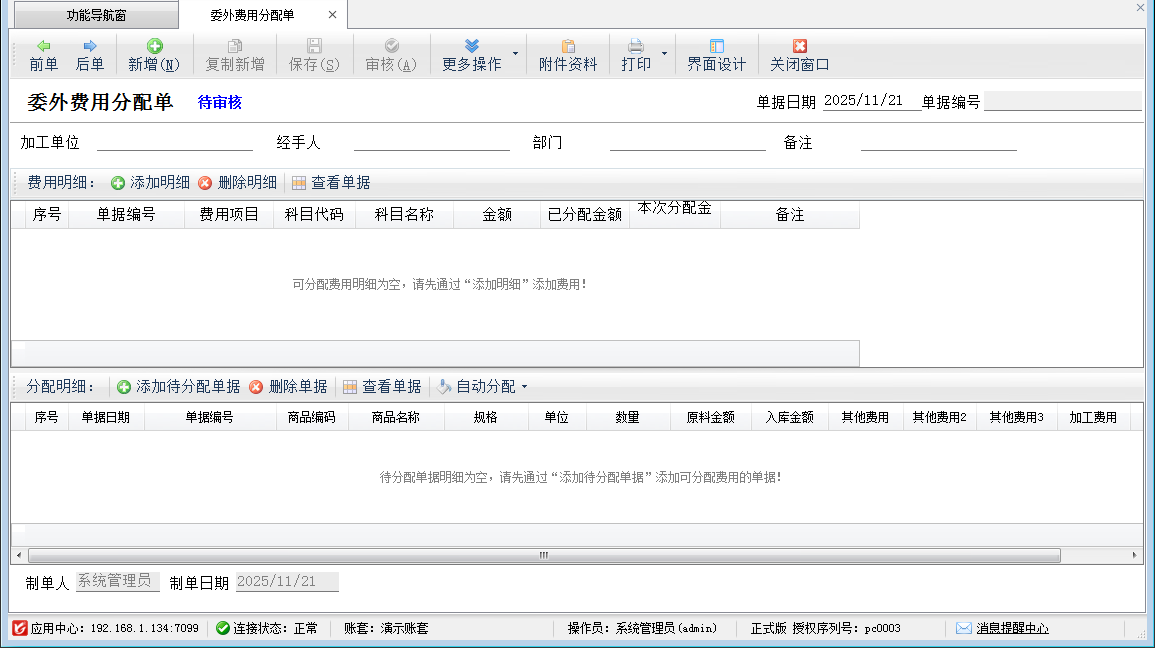Add expense detail via 添加明细
Viewport: 1155px width, 648px height.
pos(150,183)
